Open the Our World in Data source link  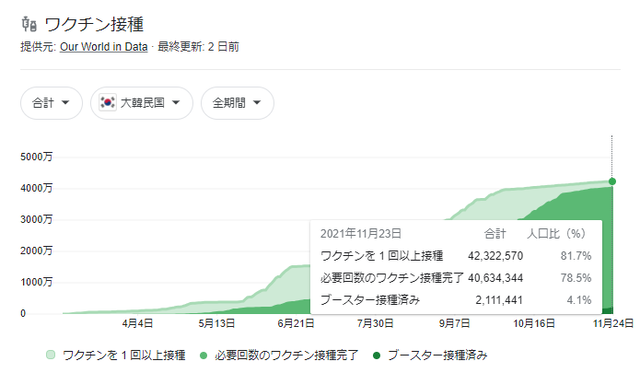(x=104, y=47)
